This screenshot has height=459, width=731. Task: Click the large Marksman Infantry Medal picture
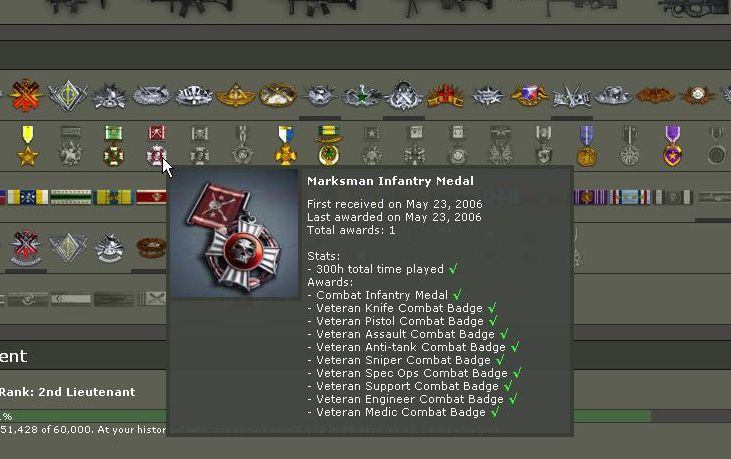[x=234, y=233]
